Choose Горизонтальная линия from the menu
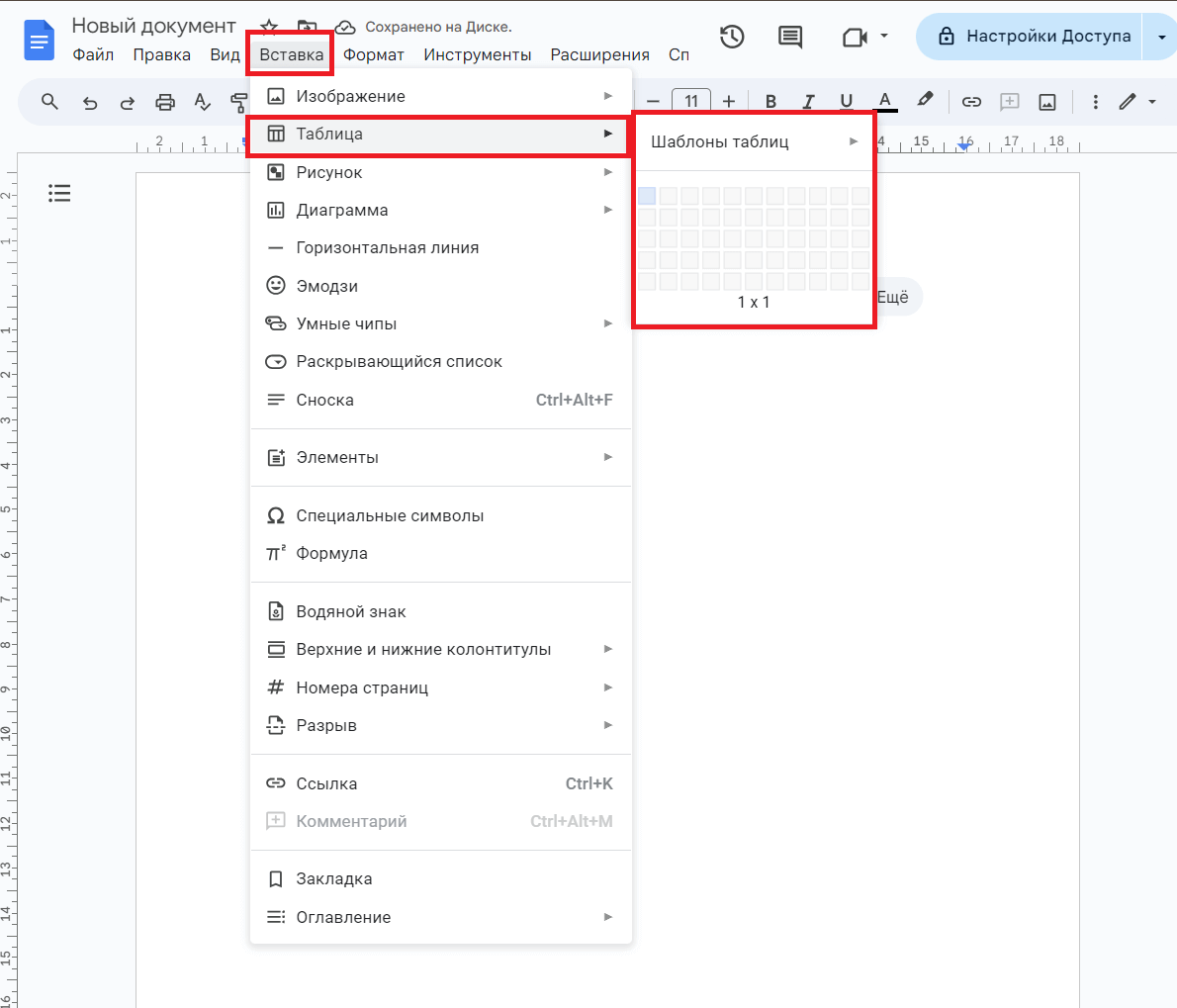This screenshot has height=1008, width=1177. [x=388, y=248]
